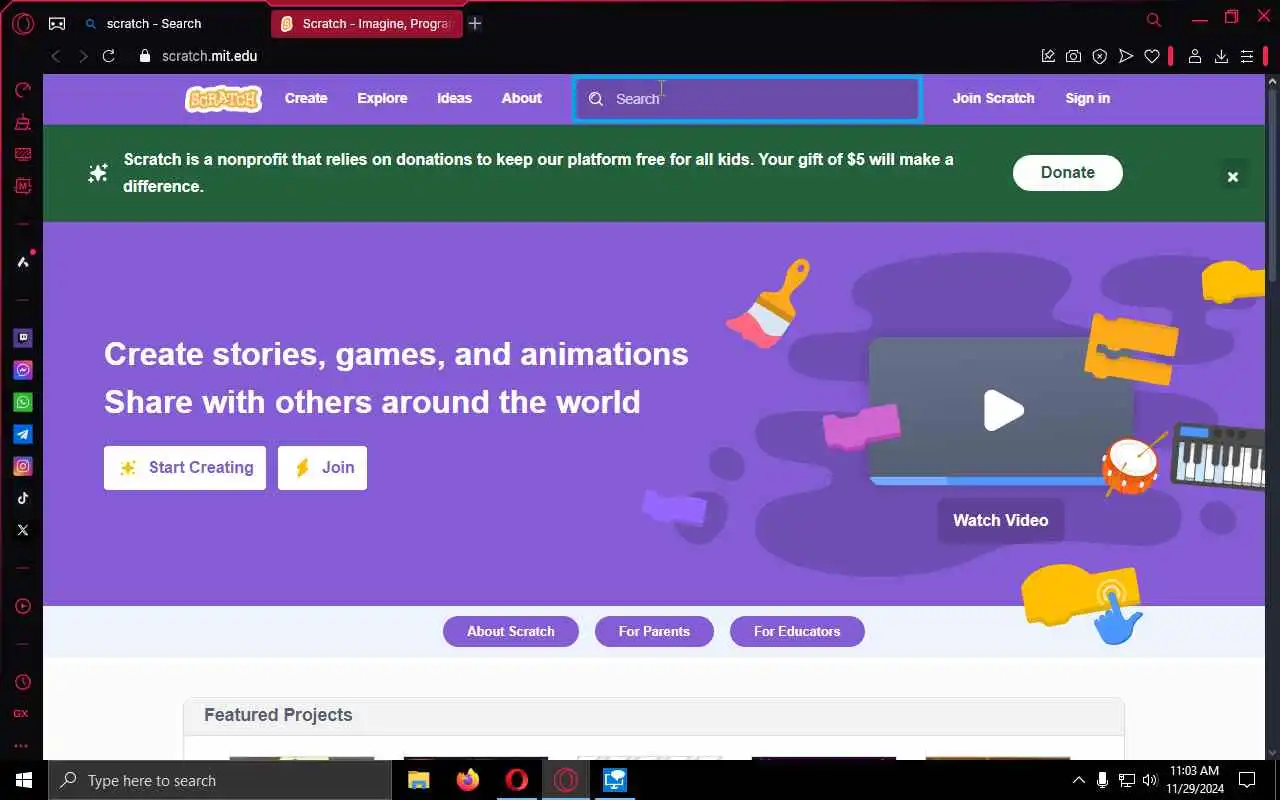Click the Start Creating button
Viewport: 1280px width, 800px height.
[185, 468]
